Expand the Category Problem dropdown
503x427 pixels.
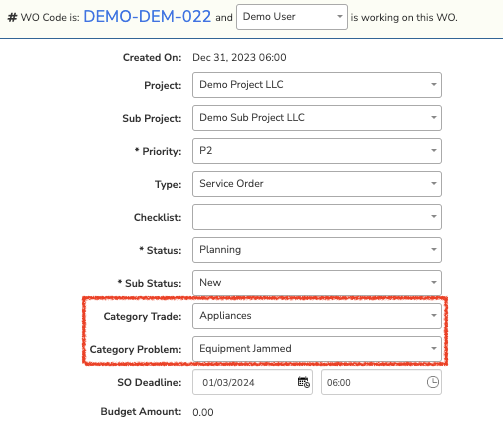point(317,349)
